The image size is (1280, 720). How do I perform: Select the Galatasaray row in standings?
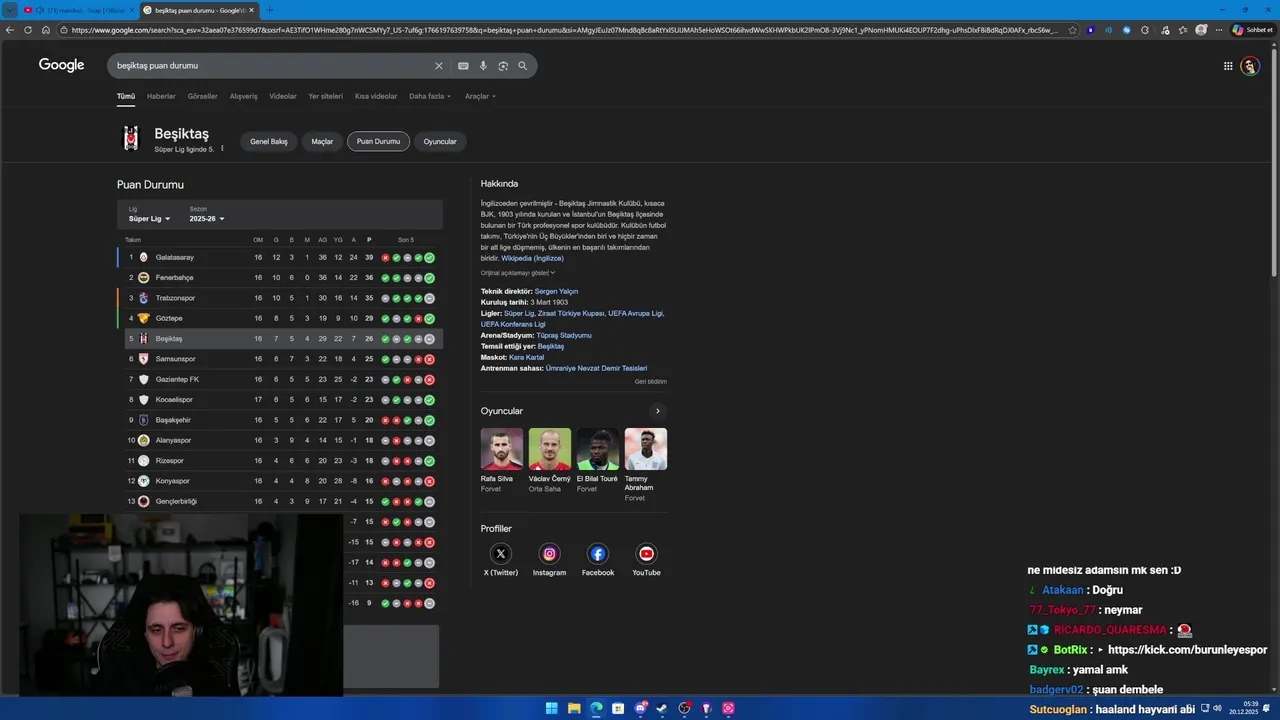[280, 258]
